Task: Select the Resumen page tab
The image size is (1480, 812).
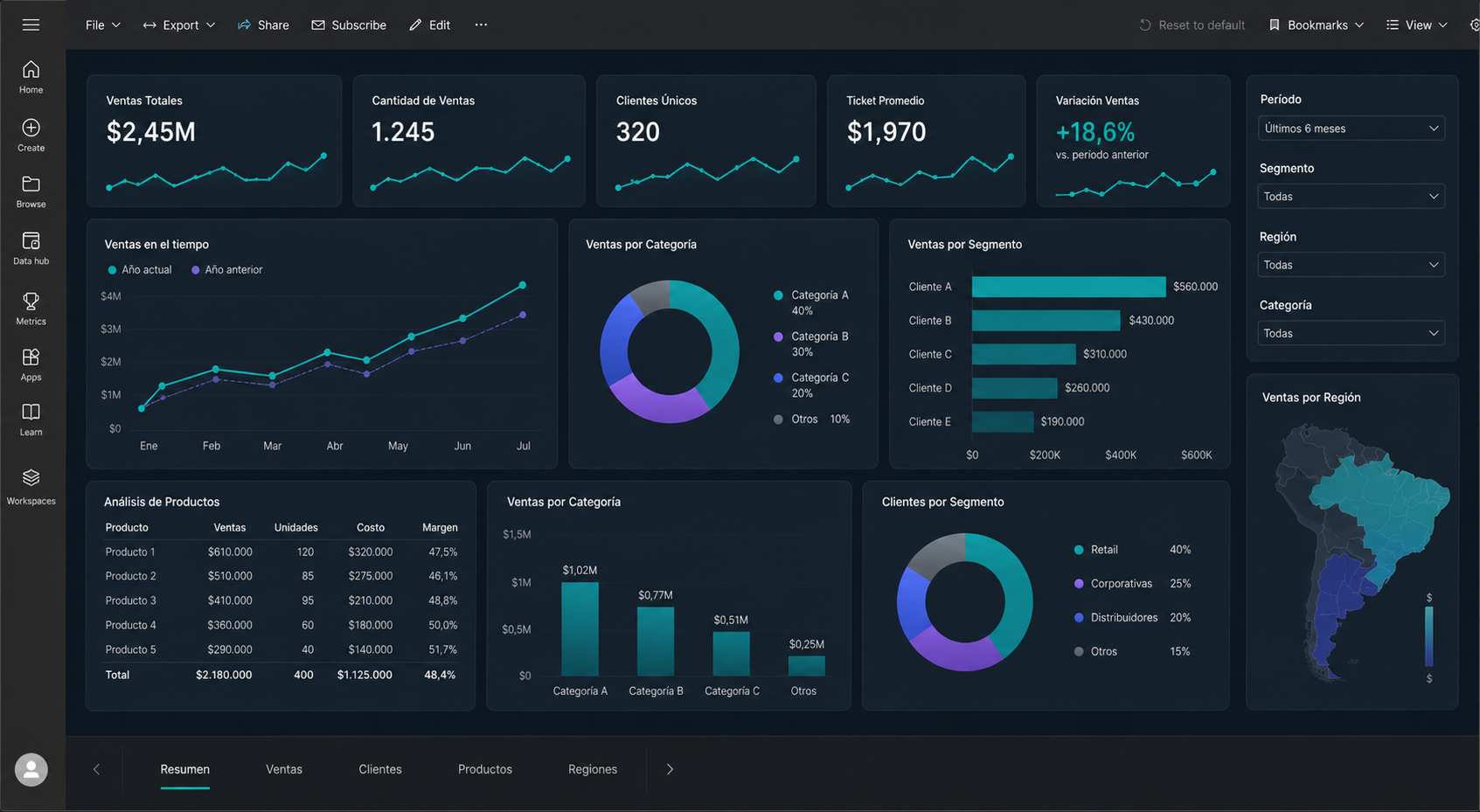Action: (x=184, y=769)
